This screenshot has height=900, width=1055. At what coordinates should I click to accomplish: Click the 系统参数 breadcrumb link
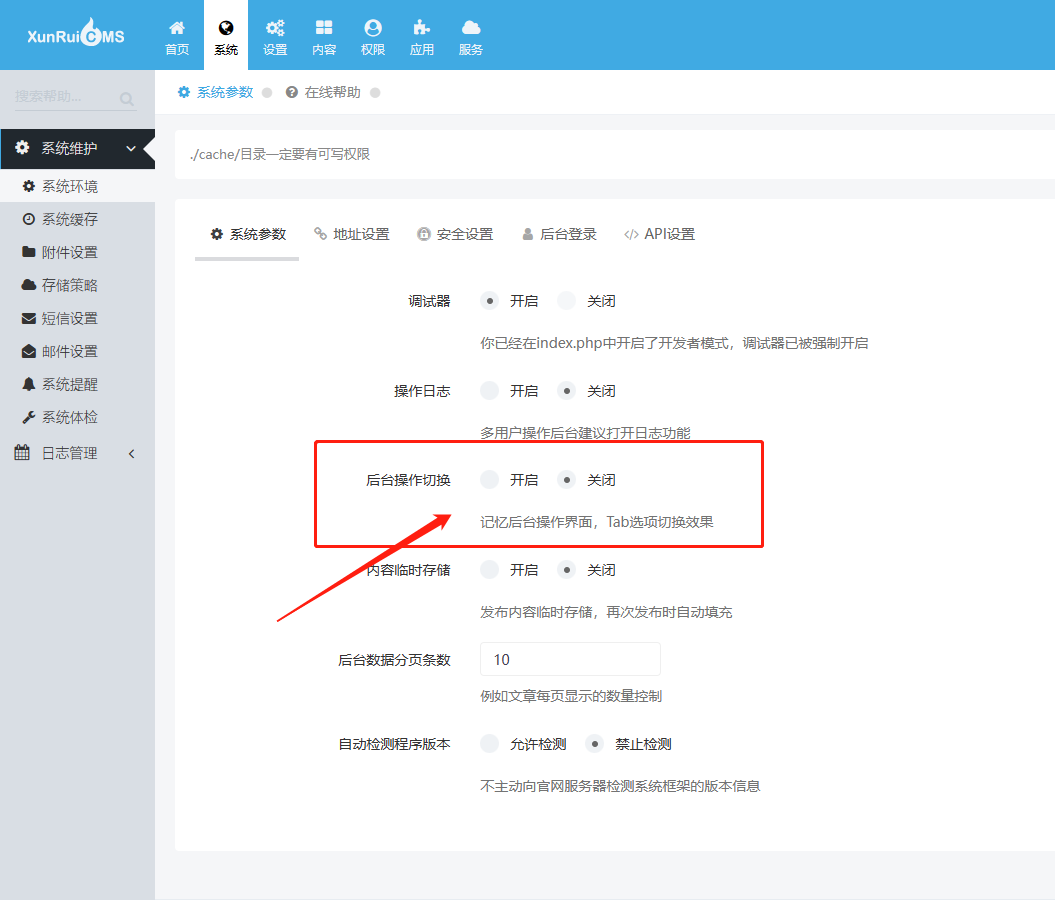[225, 92]
